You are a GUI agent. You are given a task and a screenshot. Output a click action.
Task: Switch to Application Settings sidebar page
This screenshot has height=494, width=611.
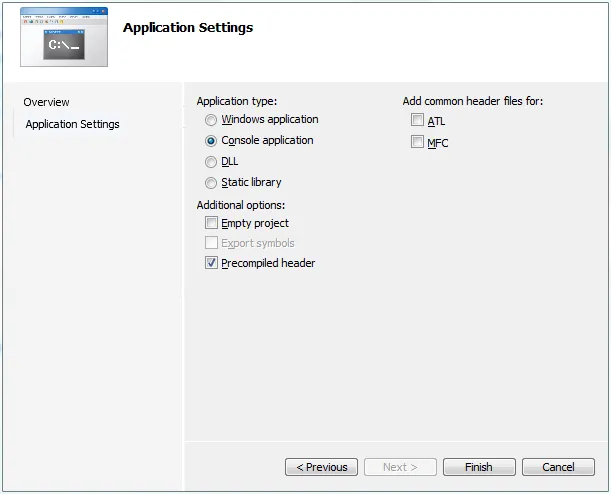tap(72, 124)
